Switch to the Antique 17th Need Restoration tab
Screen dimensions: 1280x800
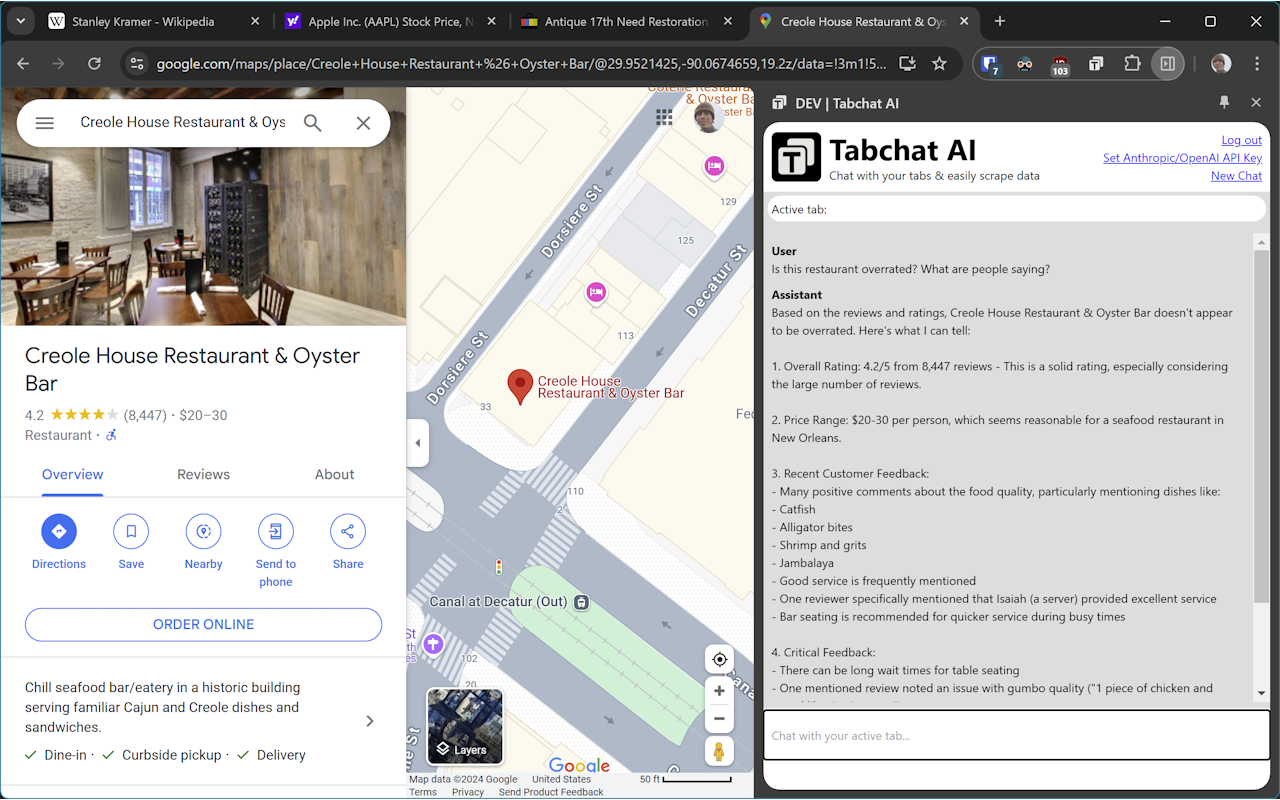tap(617, 21)
